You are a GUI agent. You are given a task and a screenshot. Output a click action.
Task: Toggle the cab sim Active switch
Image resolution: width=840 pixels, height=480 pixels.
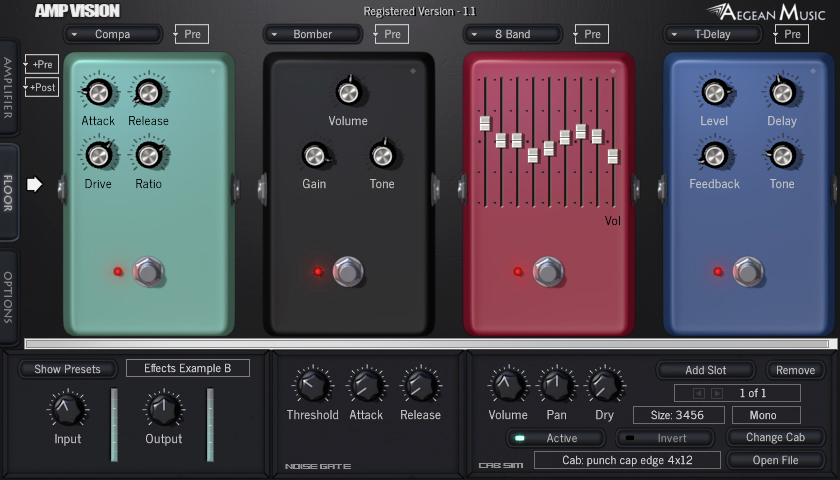click(556, 438)
